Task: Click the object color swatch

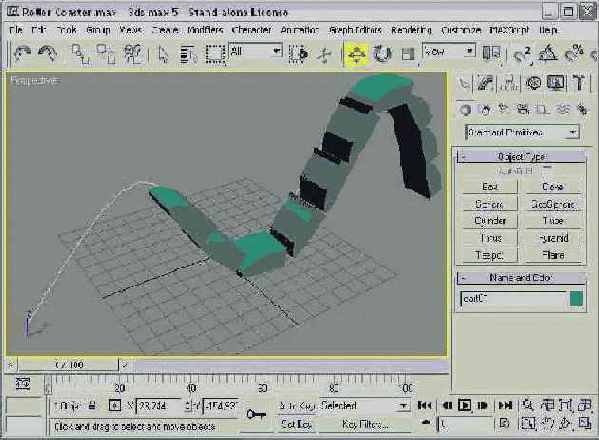Action: click(576, 299)
